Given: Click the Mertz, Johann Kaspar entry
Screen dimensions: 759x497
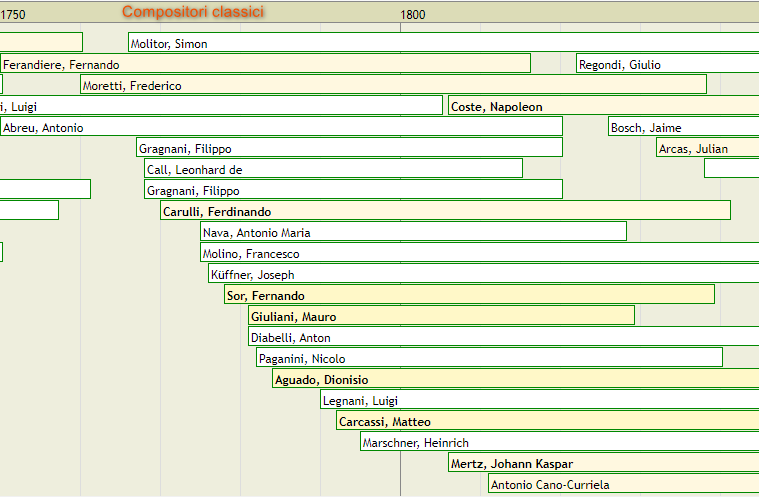Looking at the screenshot, I should point(603,463).
